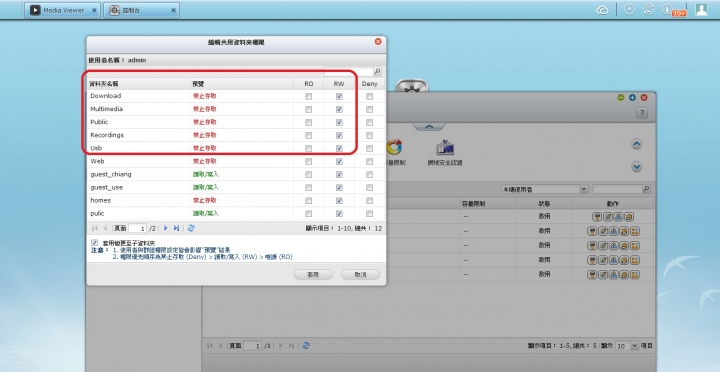Select the guest_chiang folder name
The image size is (720, 372).
click(x=111, y=175)
